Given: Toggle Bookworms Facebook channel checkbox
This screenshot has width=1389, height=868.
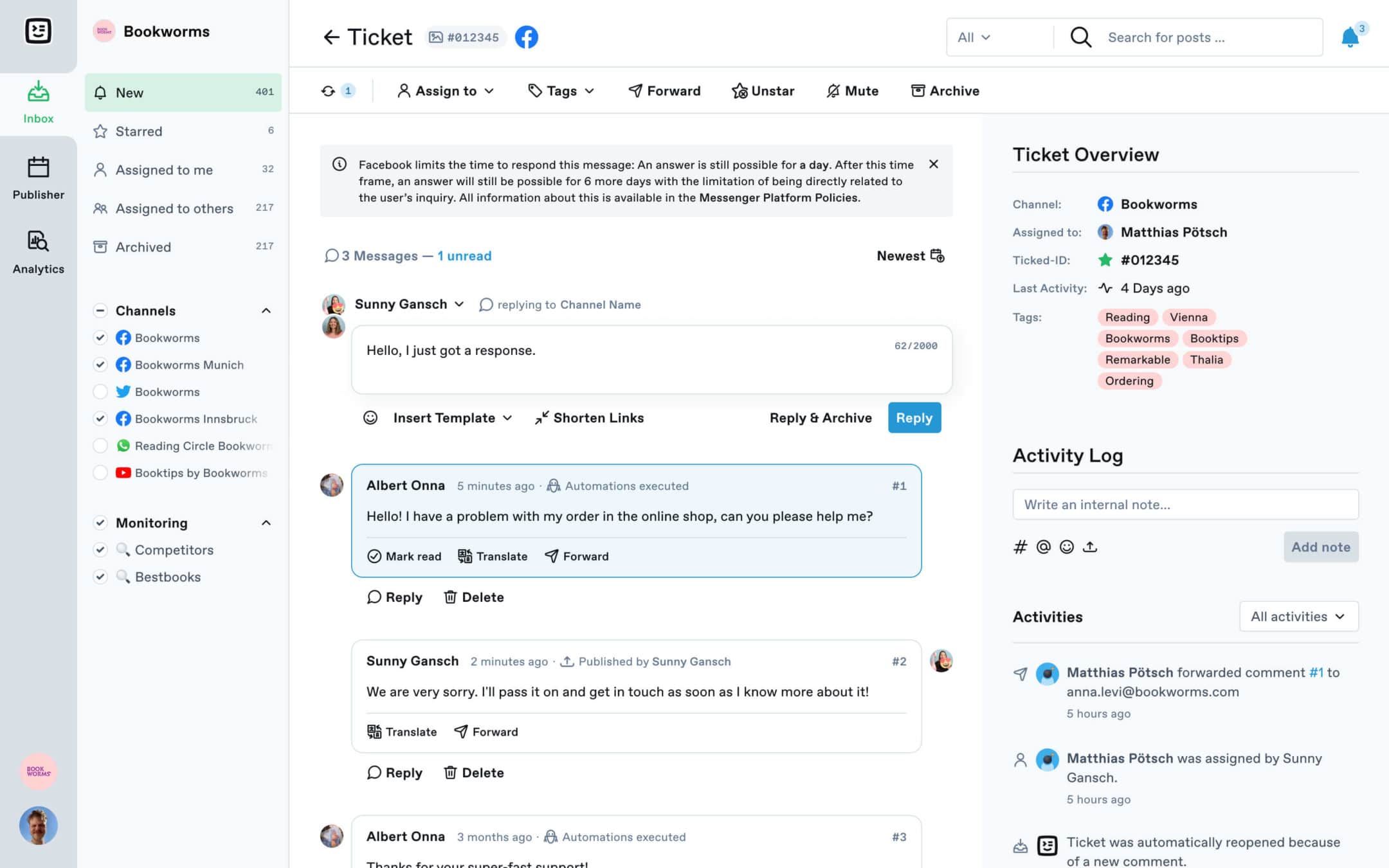Looking at the screenshot, I should [100, 338].
